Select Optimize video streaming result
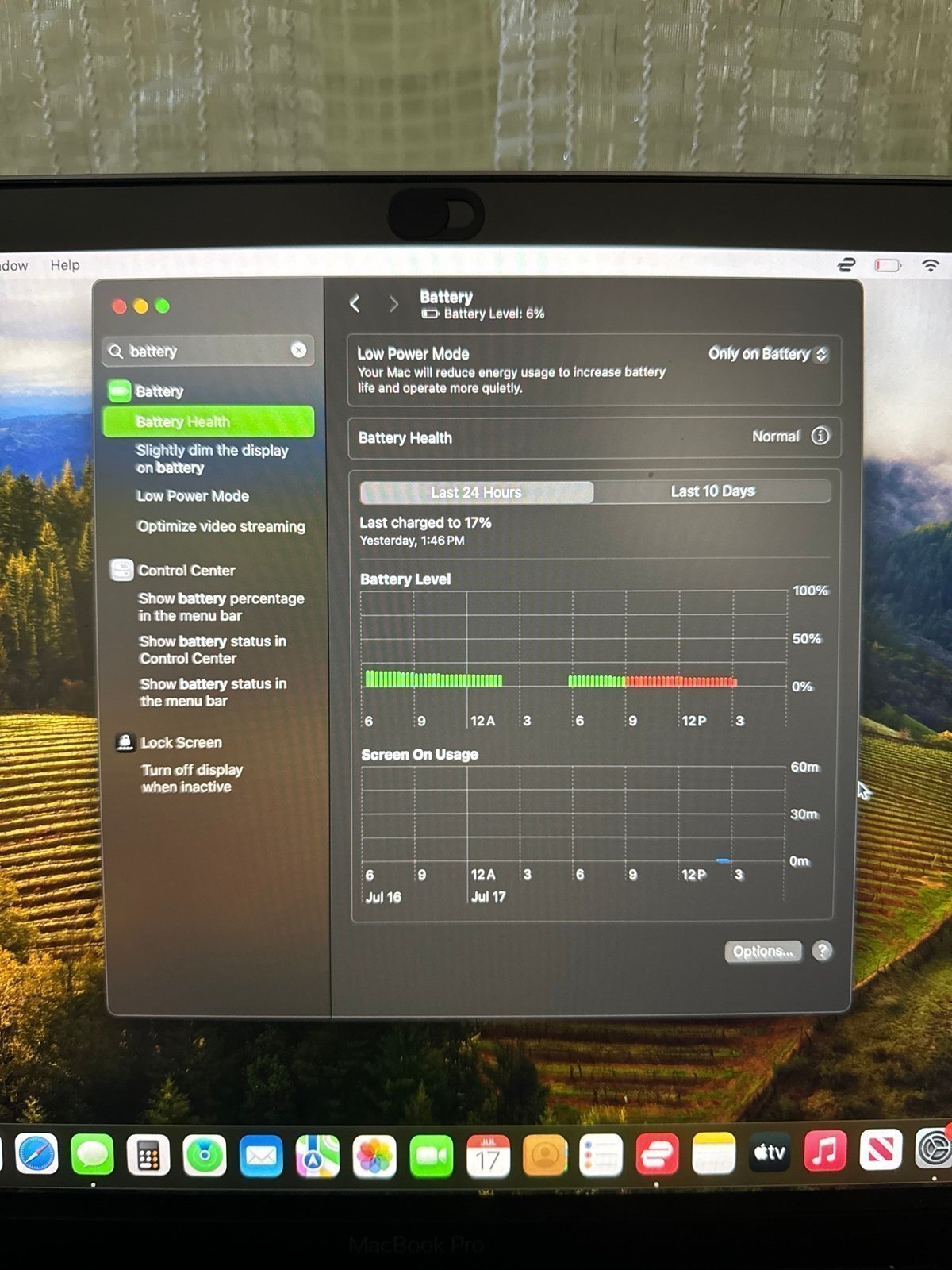This screenshot has width=952, height=1270. click(x=221, y=526)
